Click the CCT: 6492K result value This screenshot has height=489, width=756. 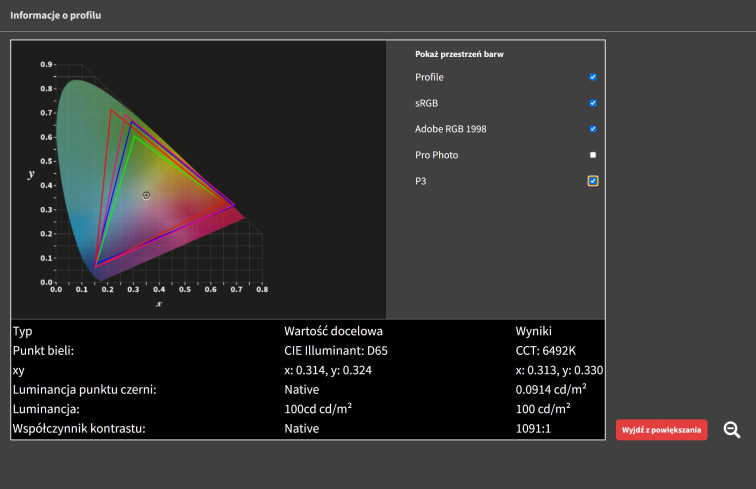[546, 351]
